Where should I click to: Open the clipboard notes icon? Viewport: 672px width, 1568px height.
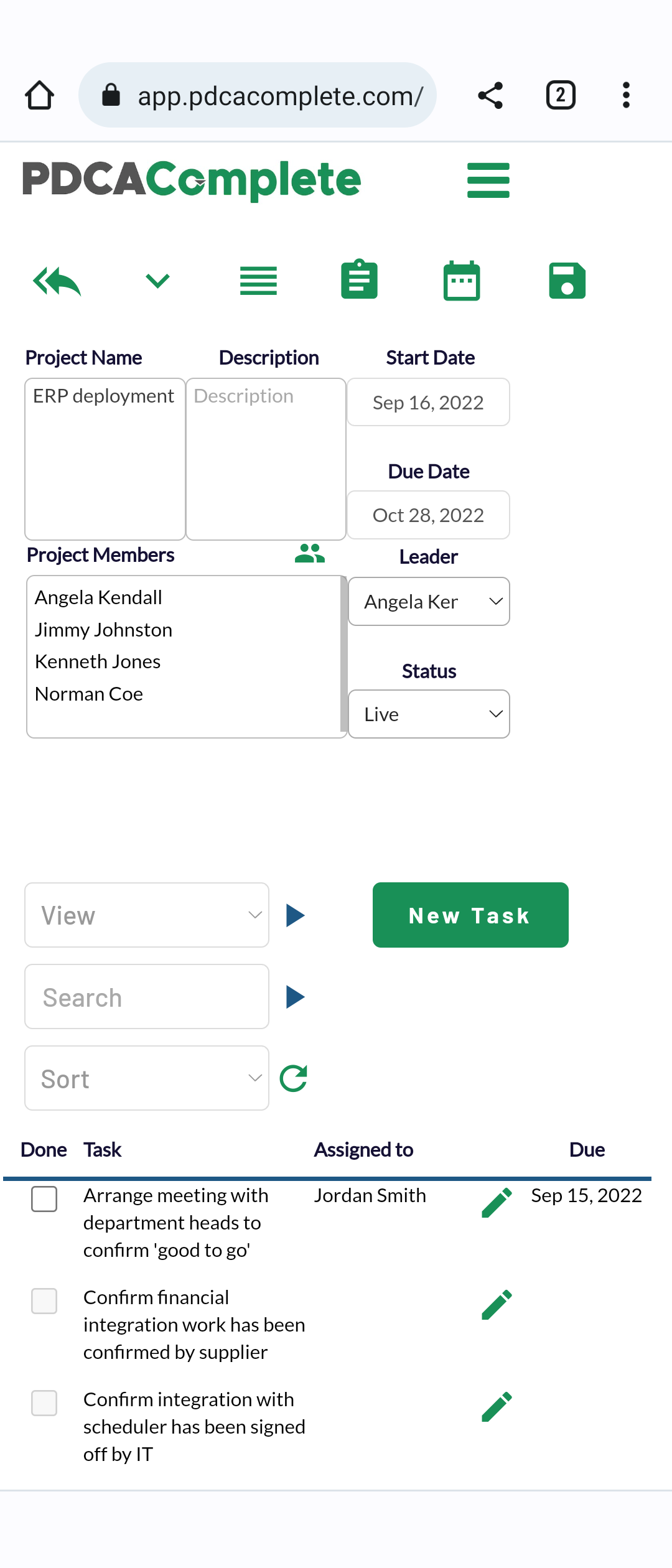359,279
